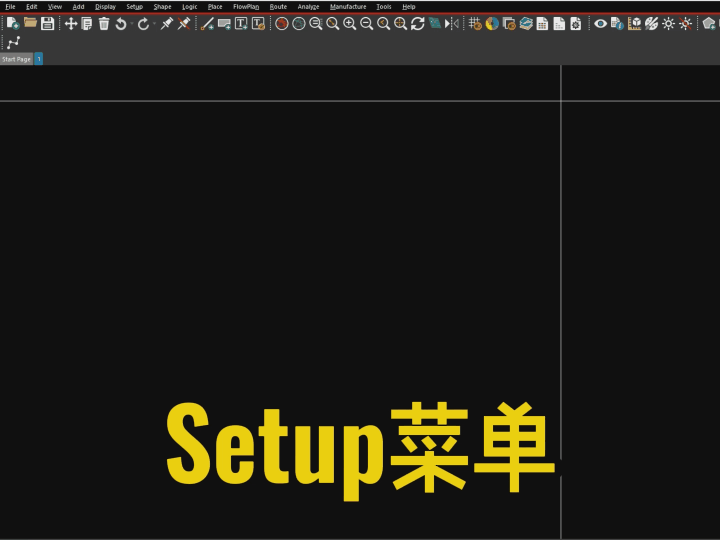Expand the Redo history dropdown arrow
Image resolution: width=720 pixels, height=540 pixels.
click(x=153, y=24)
